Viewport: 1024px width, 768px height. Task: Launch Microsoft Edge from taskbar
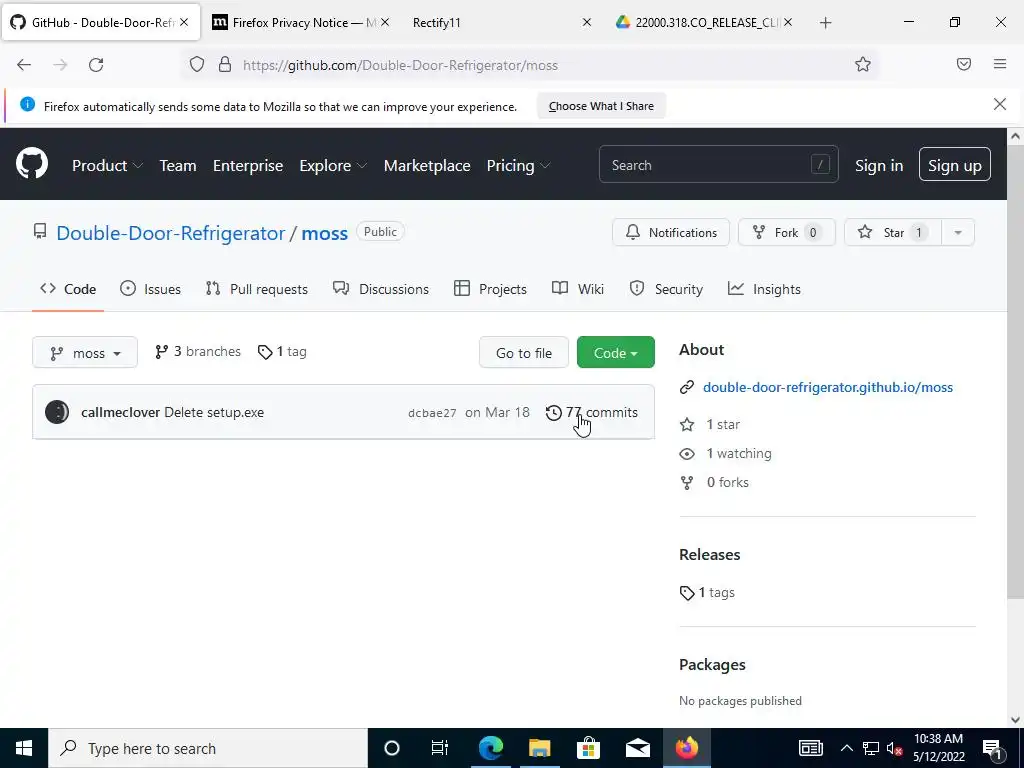(x=490, y=748)
